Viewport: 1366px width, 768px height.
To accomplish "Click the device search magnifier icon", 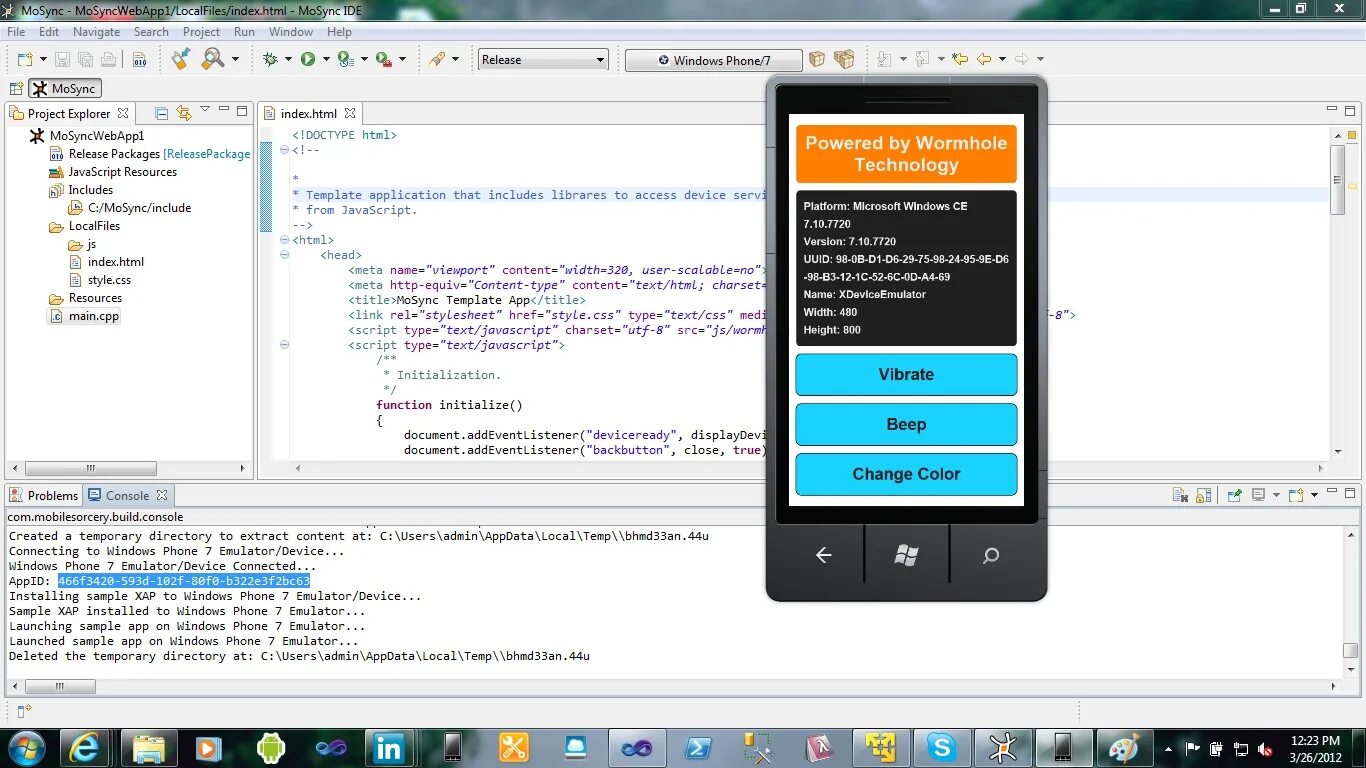I will click(213, 59).
